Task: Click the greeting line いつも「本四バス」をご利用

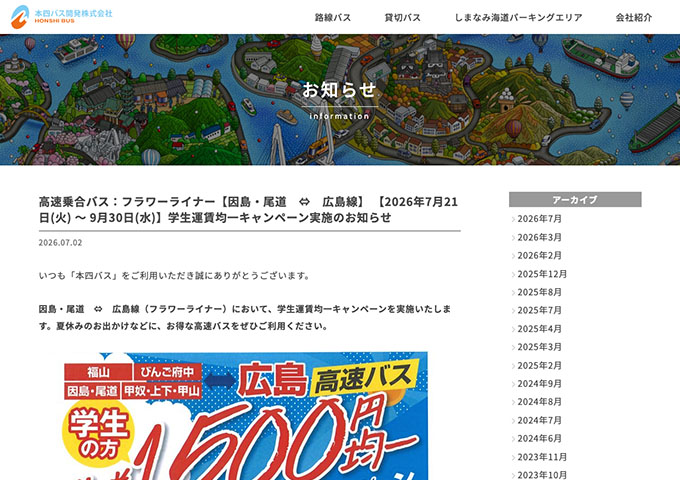Action: [174, 276]
